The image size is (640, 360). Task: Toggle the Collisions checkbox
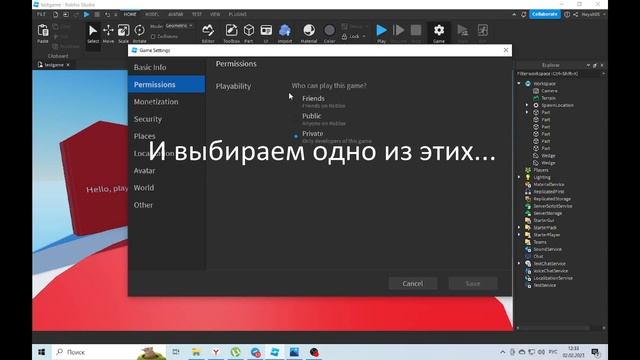153,36
